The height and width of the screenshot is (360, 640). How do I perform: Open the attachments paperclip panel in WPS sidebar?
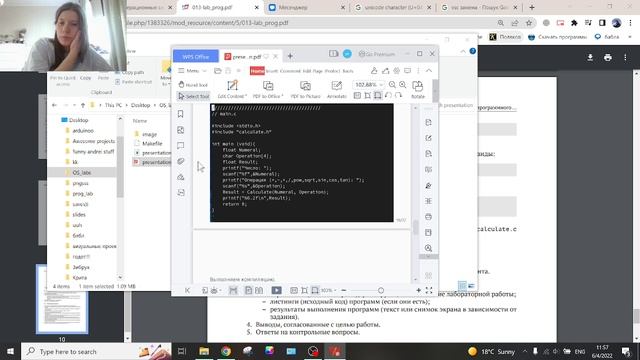pyautogui.click(x=181, y=161)
